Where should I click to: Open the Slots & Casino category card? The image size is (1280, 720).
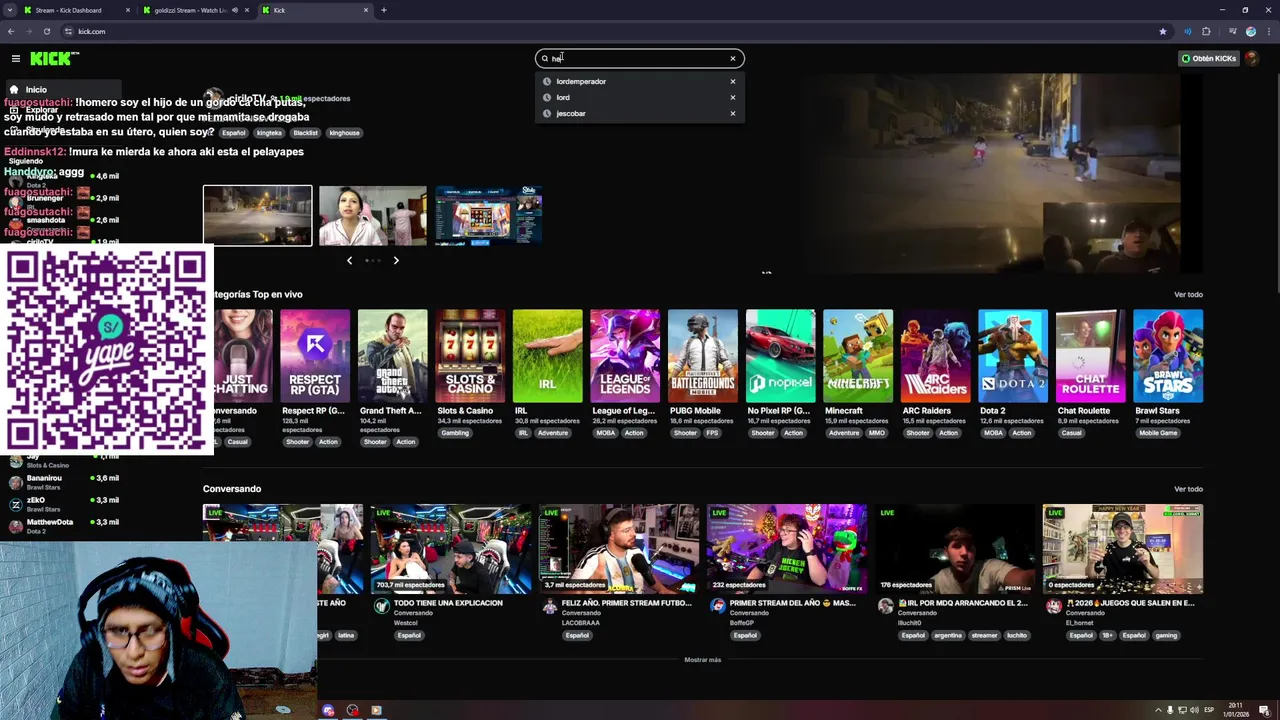(470, 356)
